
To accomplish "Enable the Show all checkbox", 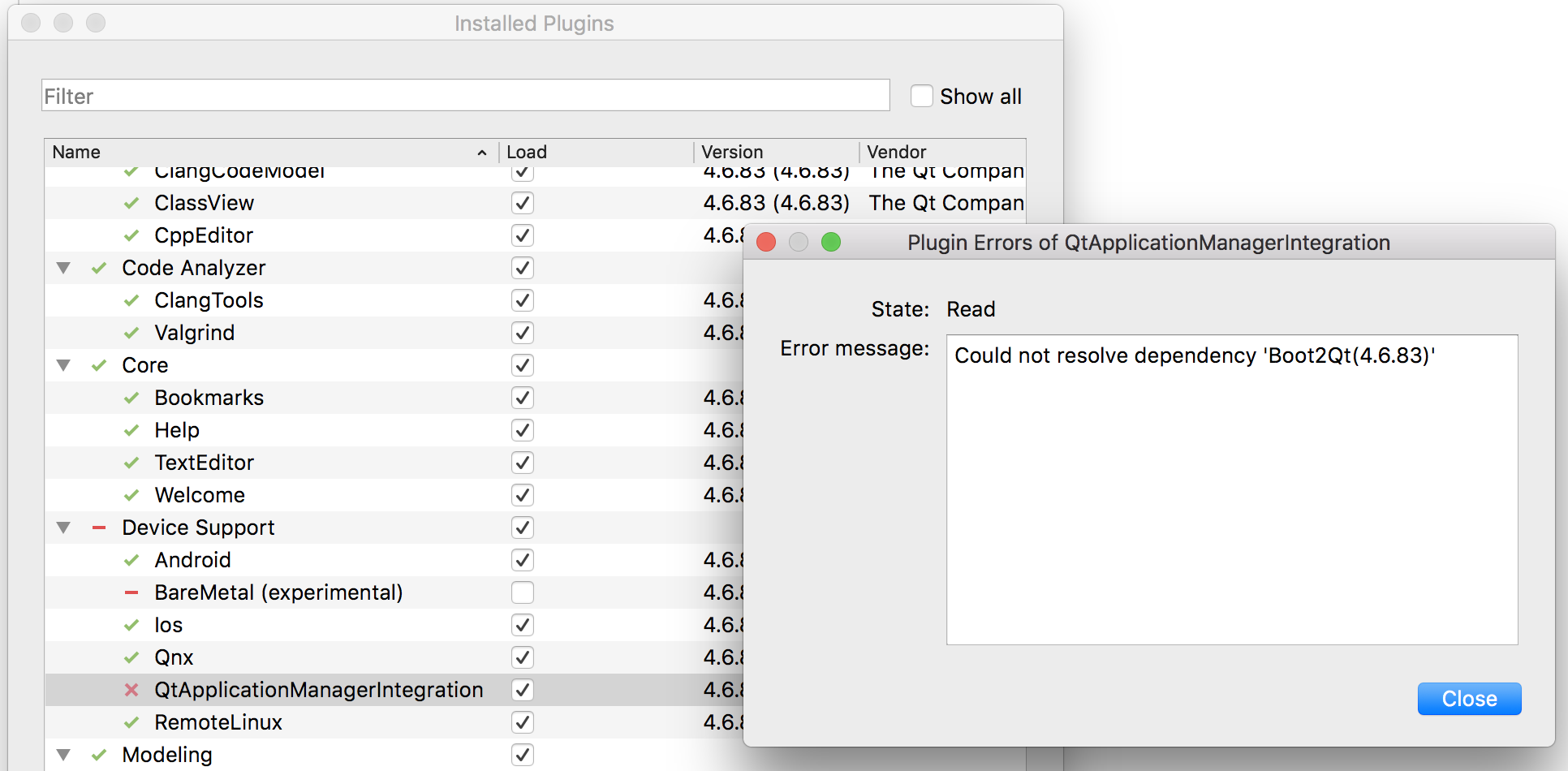I will [x=921, y=96].
